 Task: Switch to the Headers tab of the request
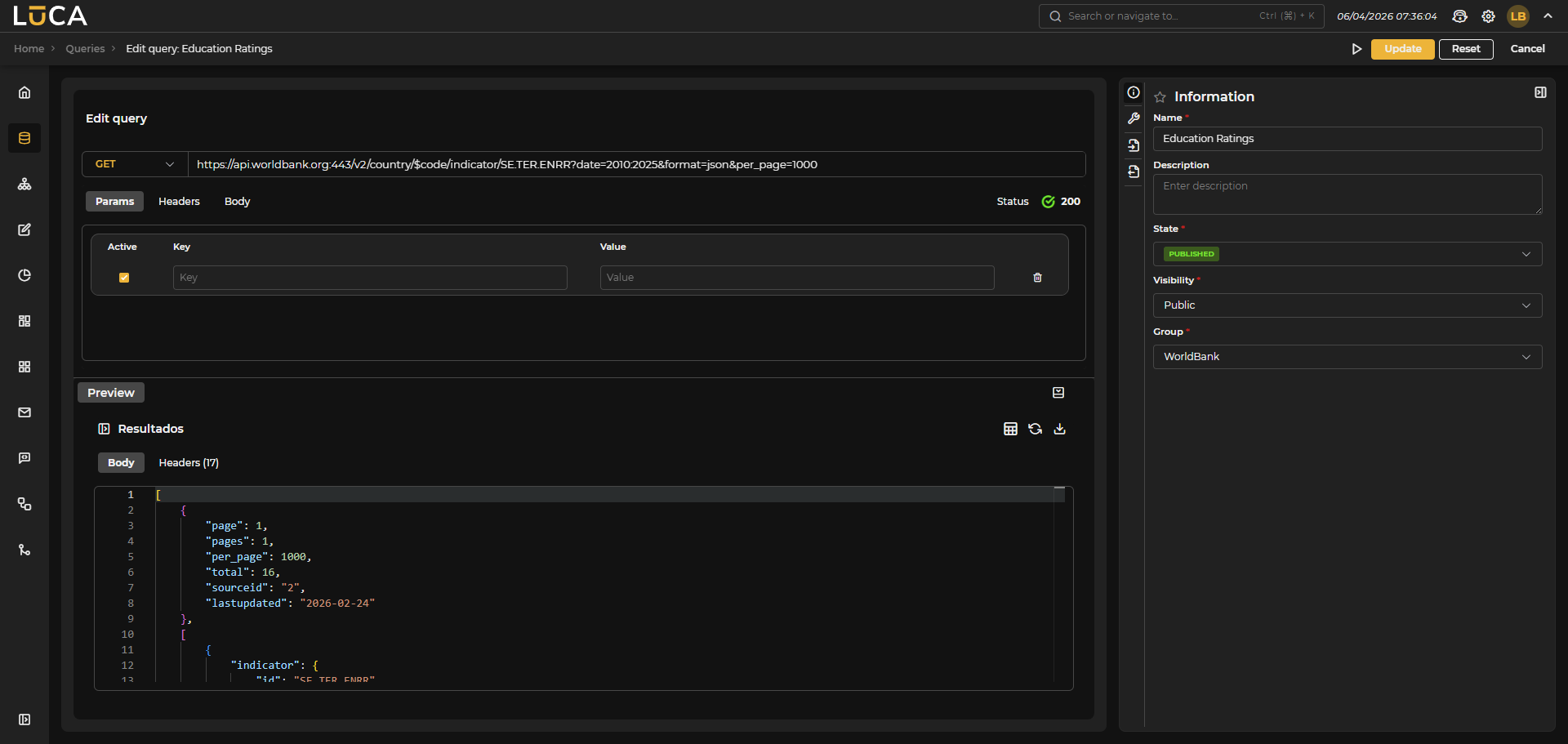click(x=179, y=201)
